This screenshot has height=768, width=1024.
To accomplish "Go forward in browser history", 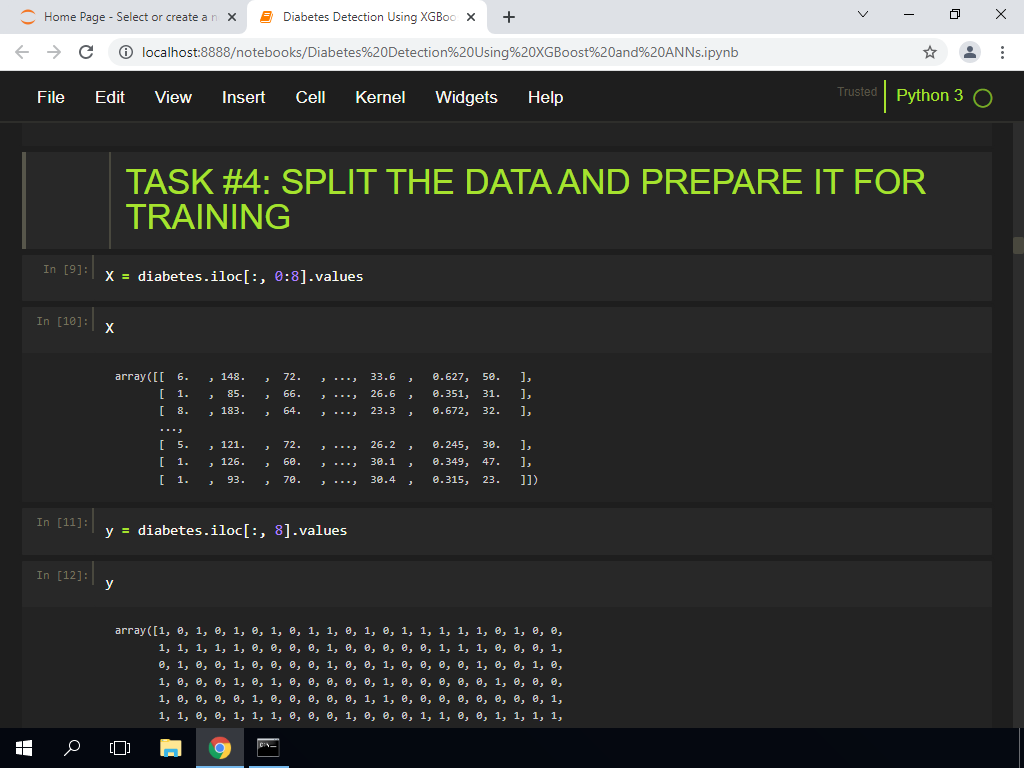I will (x=54, y=52).
